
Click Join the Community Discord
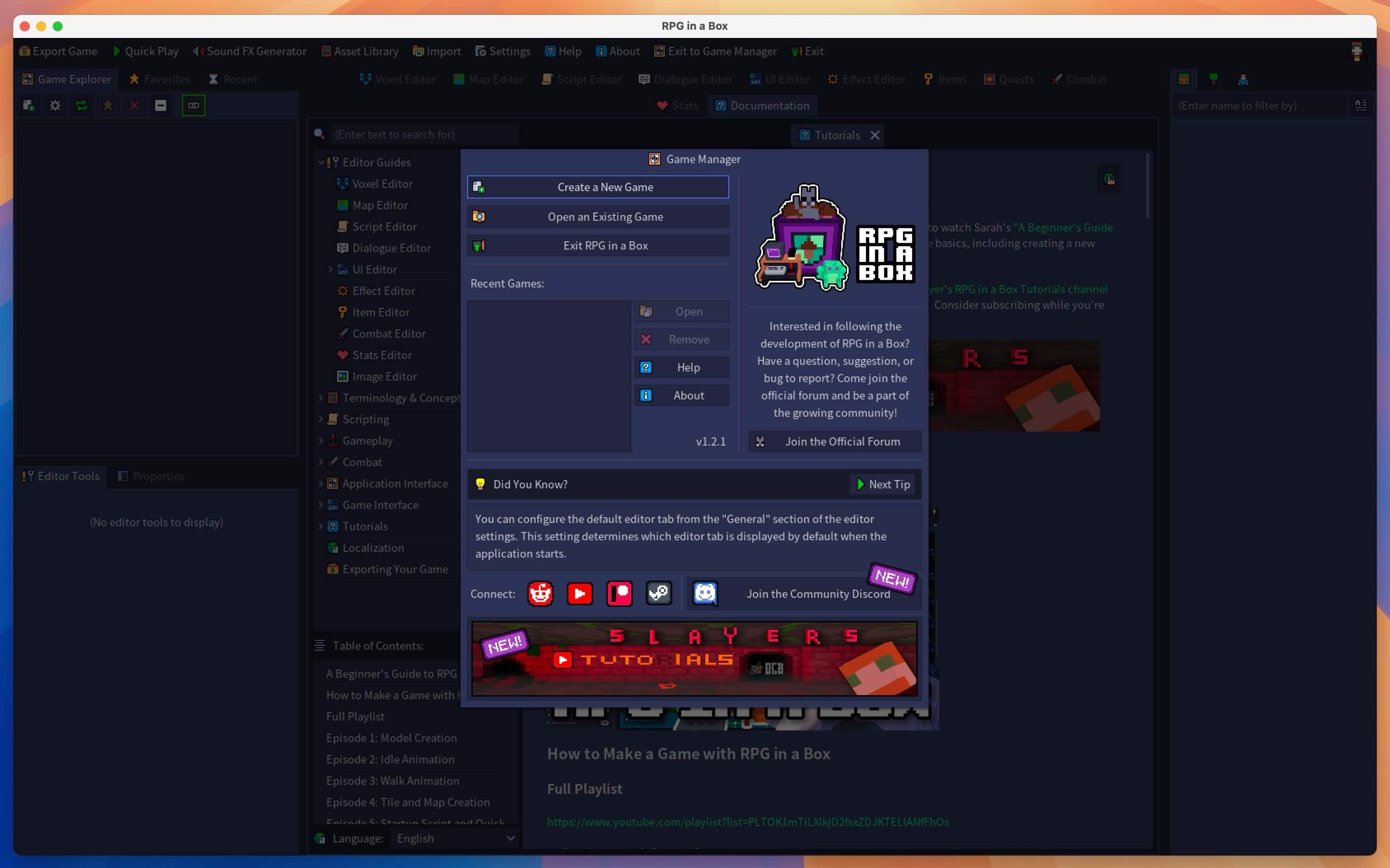point(805,593)
